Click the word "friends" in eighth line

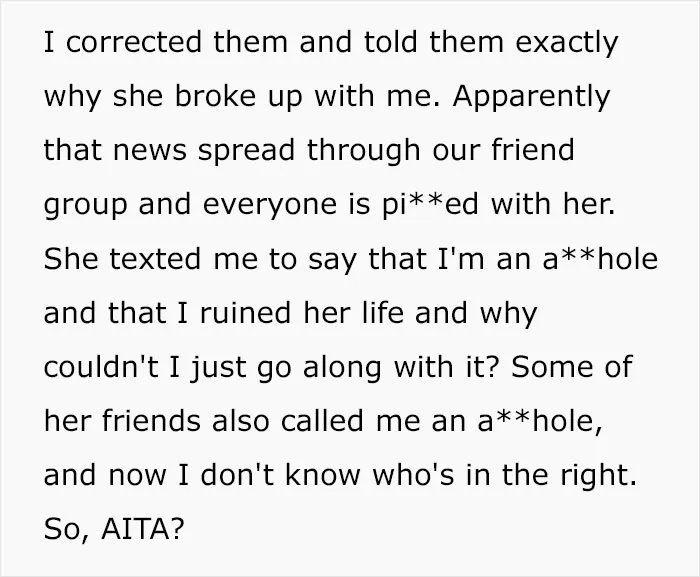151,421
